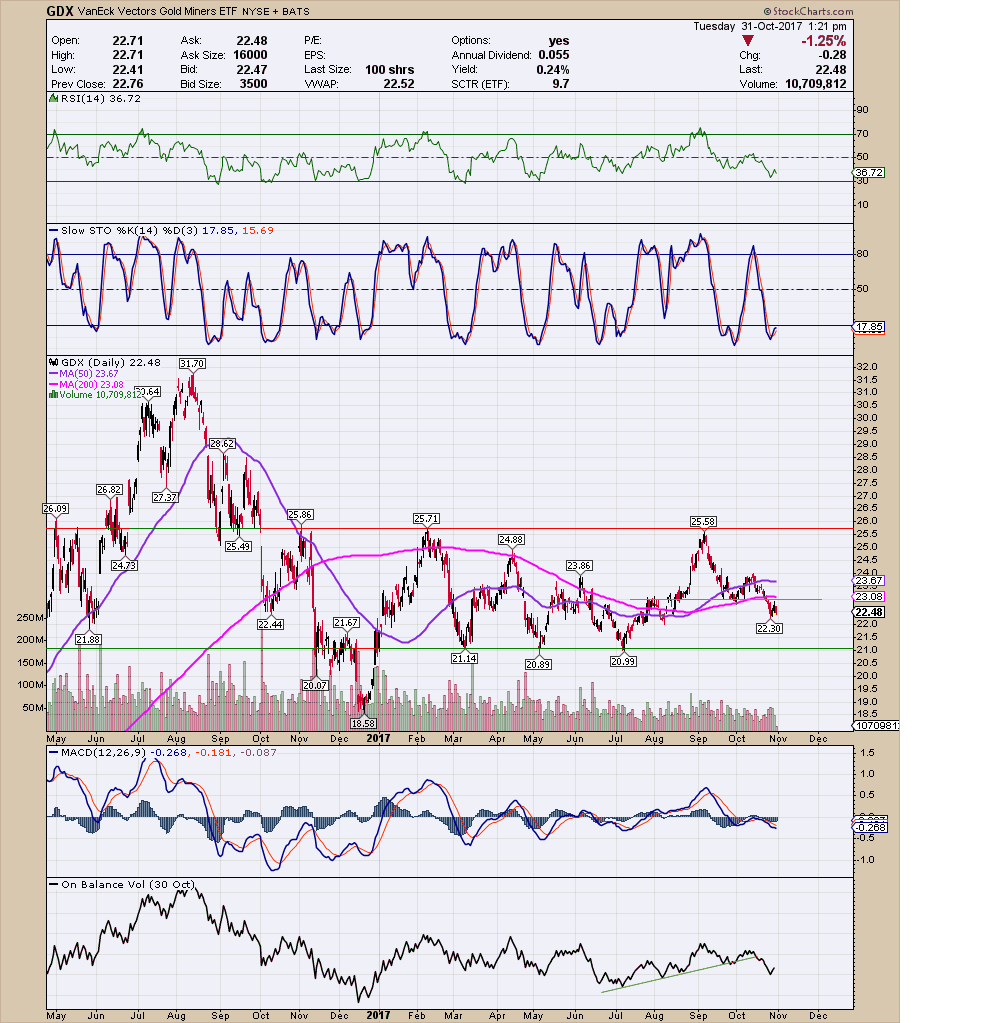Click the 25.58 September high label
This screenshot has height=1023, width=1000.
pyautogui.click(x=703, y=521)
